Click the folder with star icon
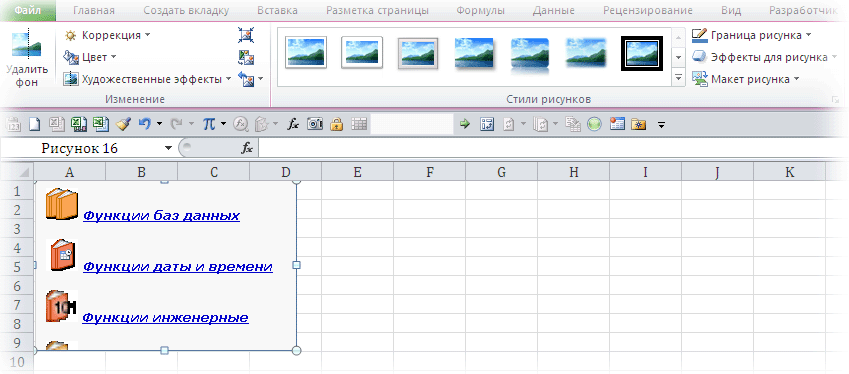Screen dimensions: 849x374 click(x=639, y=124)
